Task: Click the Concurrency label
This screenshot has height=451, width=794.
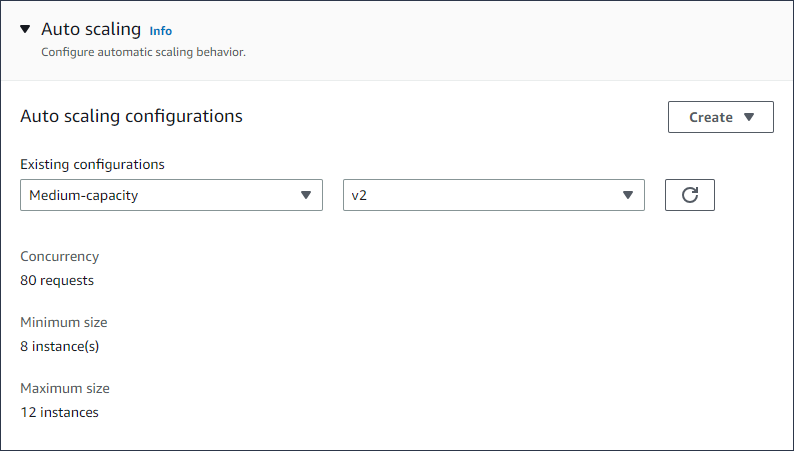Action: tap(59, 257)
